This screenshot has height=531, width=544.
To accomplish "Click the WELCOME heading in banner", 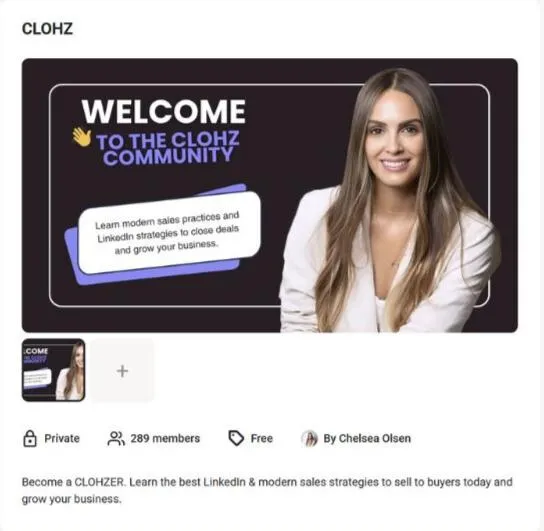I will click(x=164, y=111).
